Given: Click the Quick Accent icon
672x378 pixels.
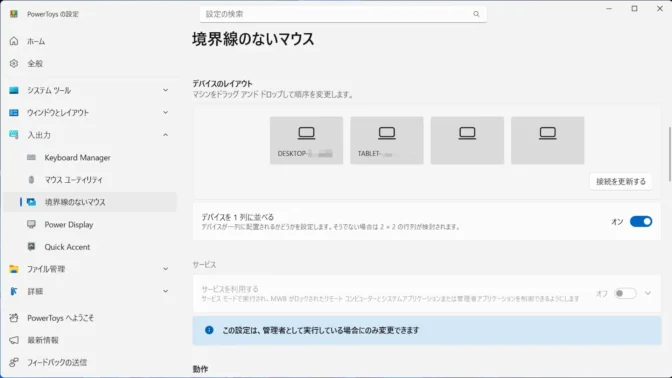Looking at the screenshot, I should point(31,246).
